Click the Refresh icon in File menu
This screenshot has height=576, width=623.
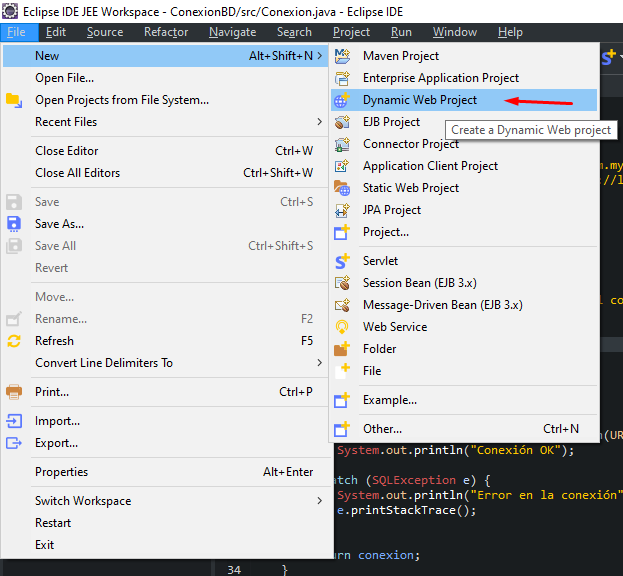(14, 341)
